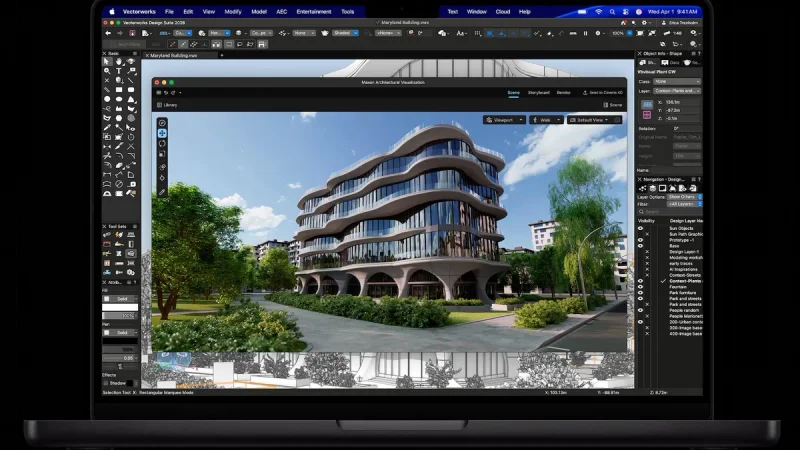Open the Data tab in Object Info
Screen dimensions: 800x450
click(x=670, y=63)
